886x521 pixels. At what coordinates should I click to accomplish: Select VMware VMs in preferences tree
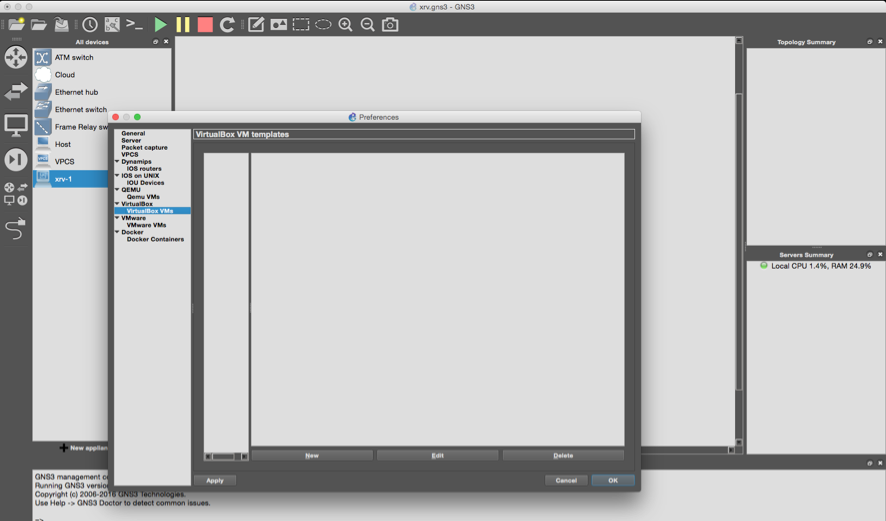[146, 225]
